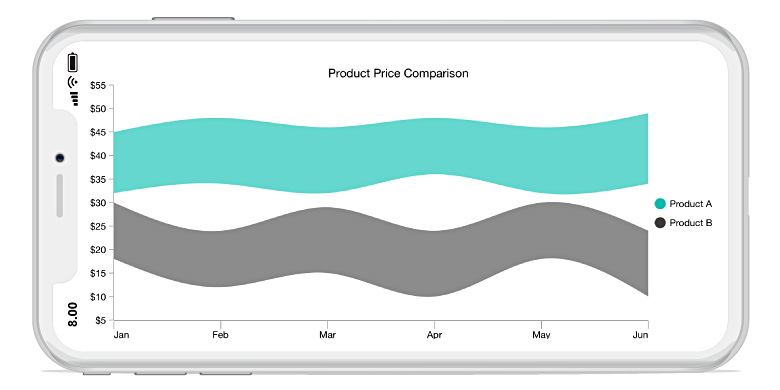Click the May axis label
The height and width of the screenshot is (390, 780).
pyautogui.click(x=541, y=335)
